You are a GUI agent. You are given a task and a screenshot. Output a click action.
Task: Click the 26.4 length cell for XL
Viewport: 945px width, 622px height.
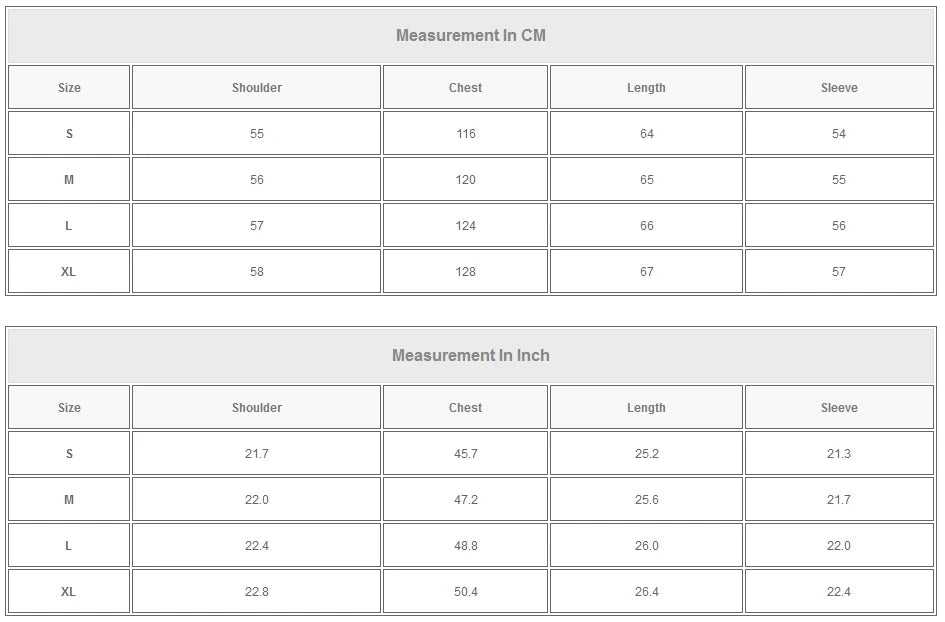[646, 592]
